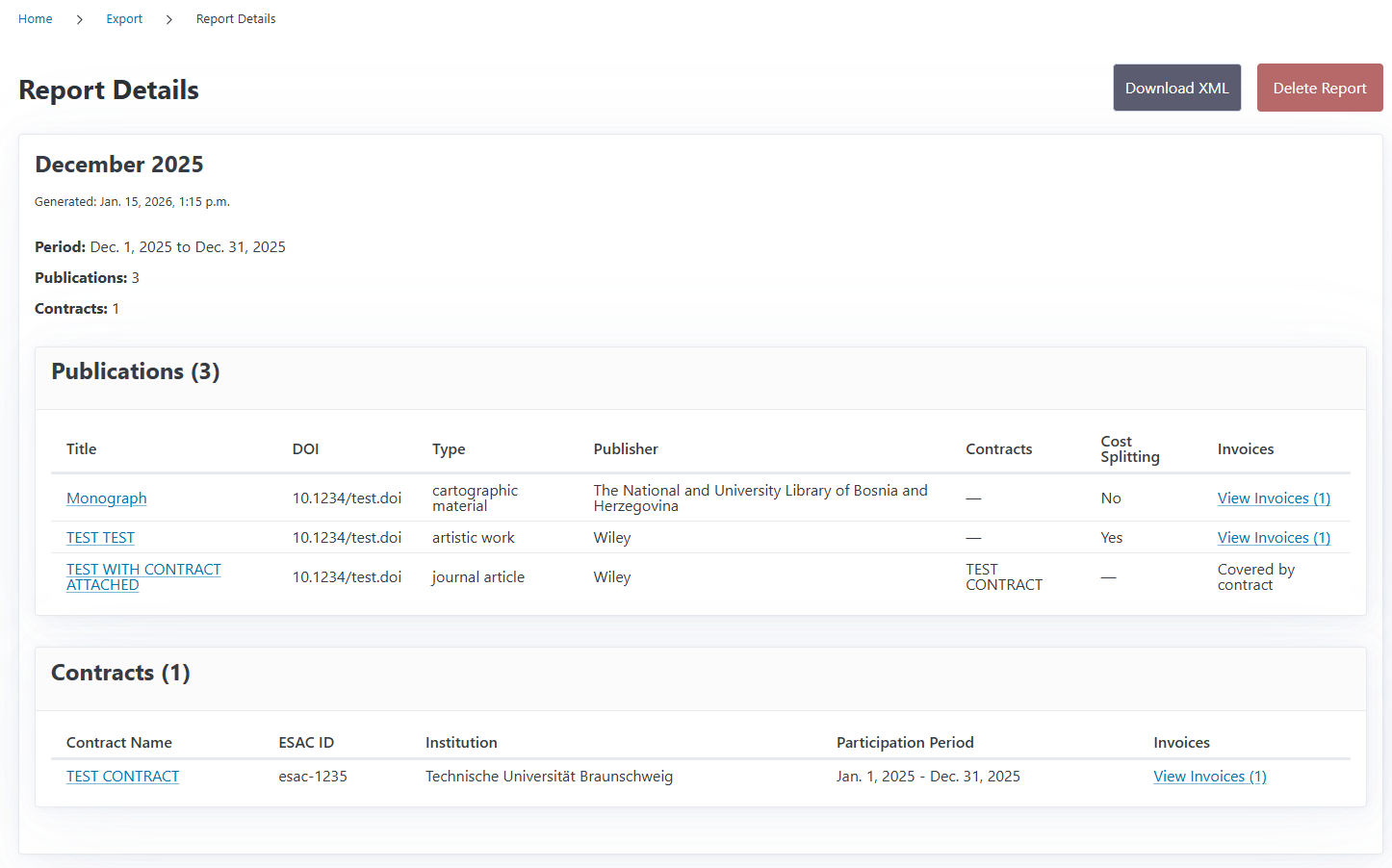Image resolution: width=1392 pixels, height=868 pixels.
Task: Click the chevron separator after Export
Action: 169,19
